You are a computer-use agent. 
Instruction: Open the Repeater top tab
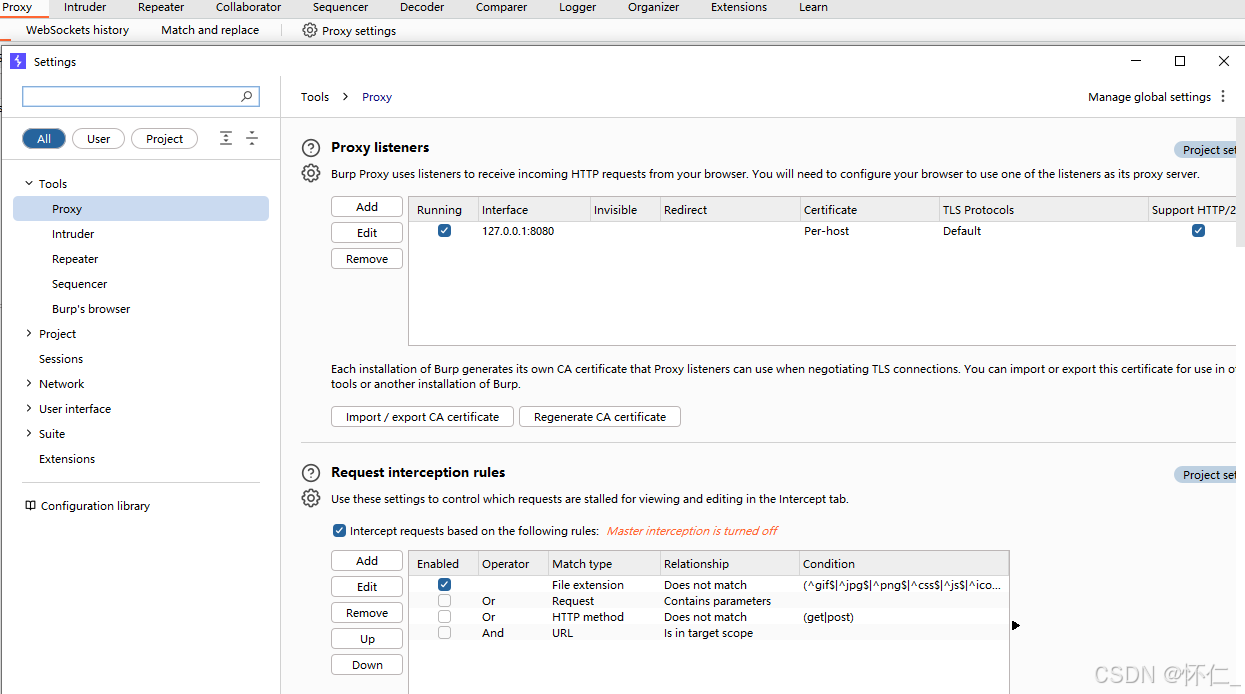pyautogui.click(x=161, y=7)
